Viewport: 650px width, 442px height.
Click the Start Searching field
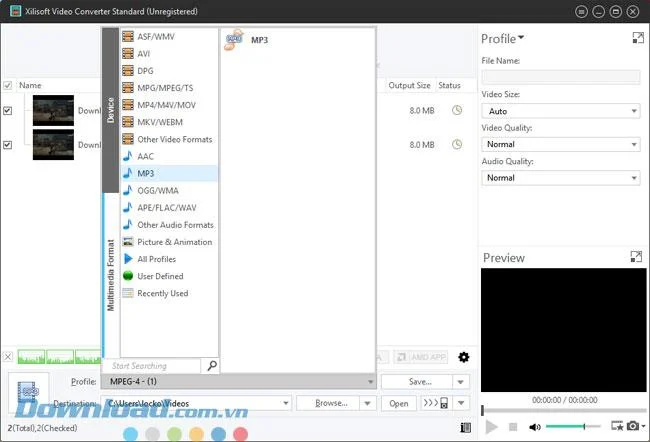point(152,366)
